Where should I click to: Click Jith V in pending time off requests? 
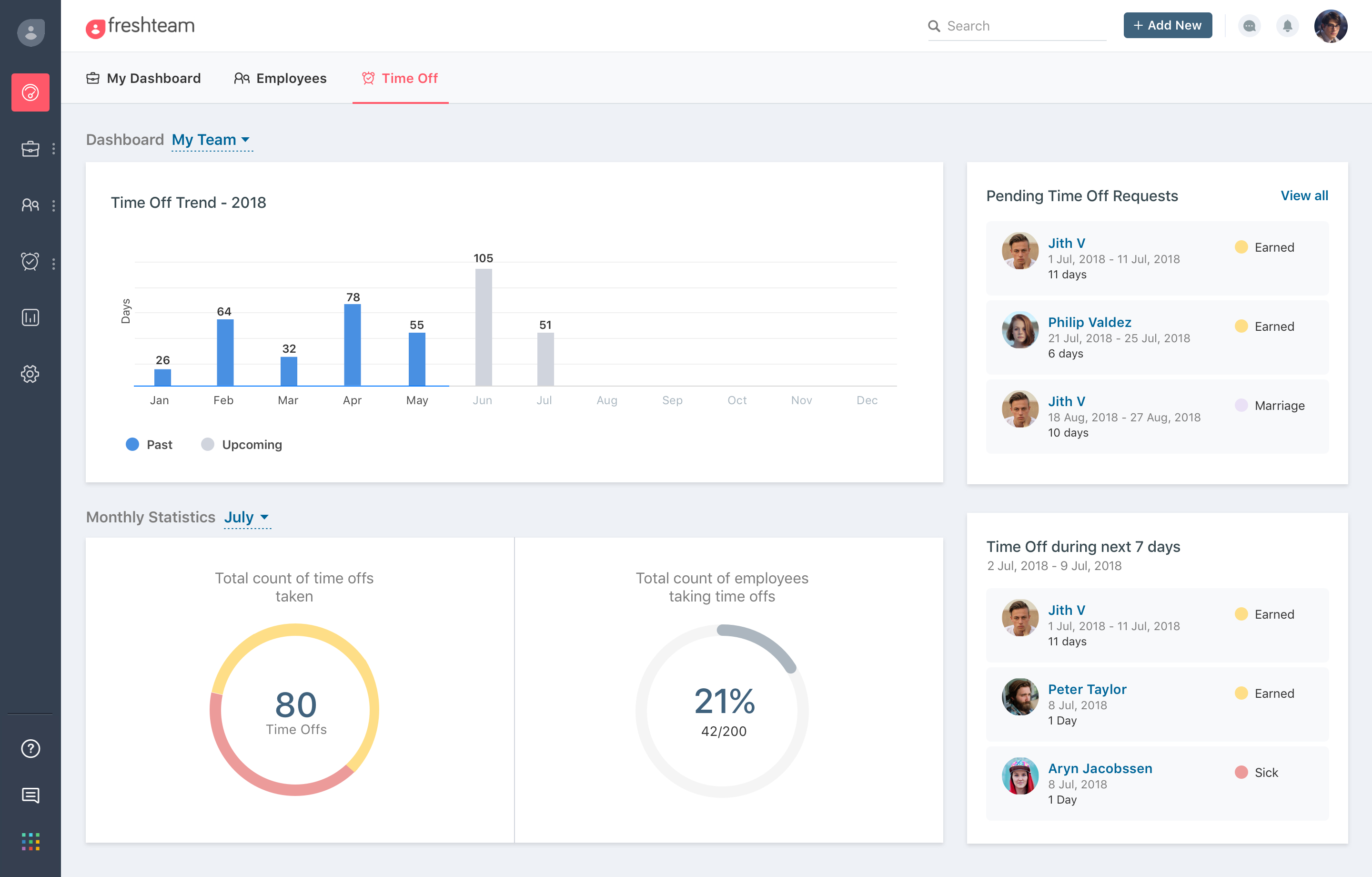point(1067,242)
